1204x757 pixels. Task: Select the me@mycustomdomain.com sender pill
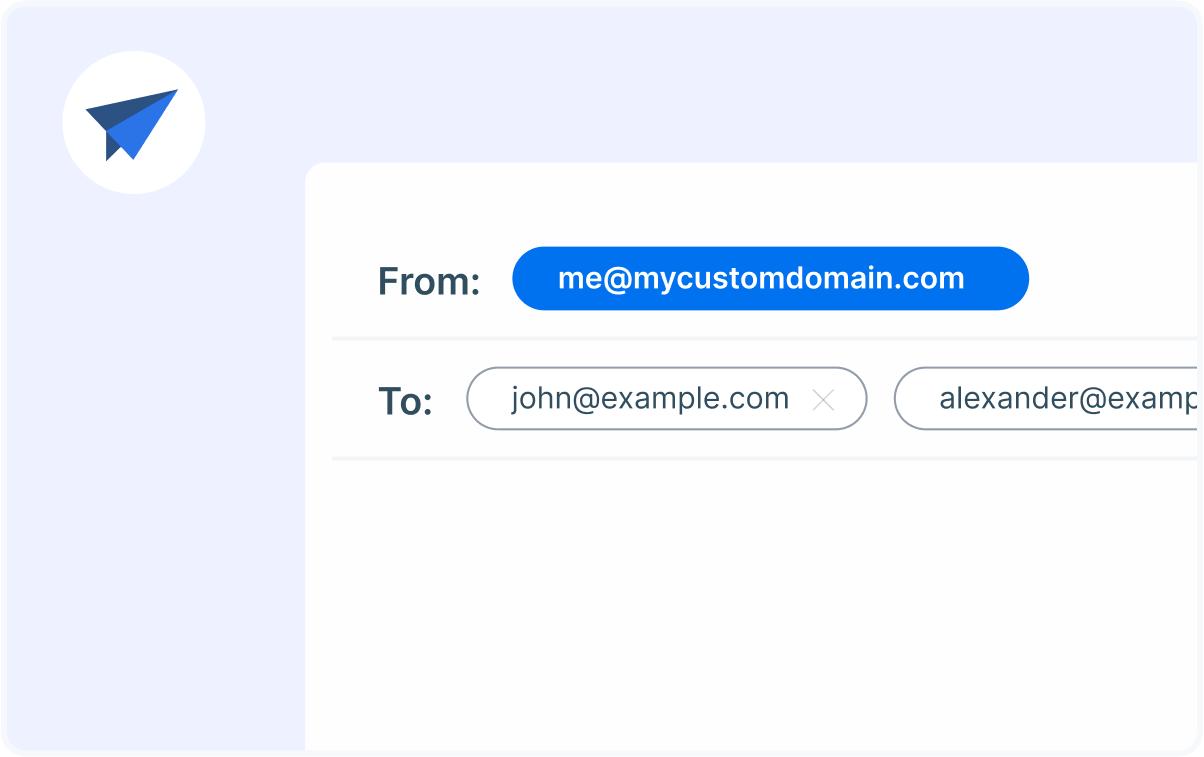point(769,278)
